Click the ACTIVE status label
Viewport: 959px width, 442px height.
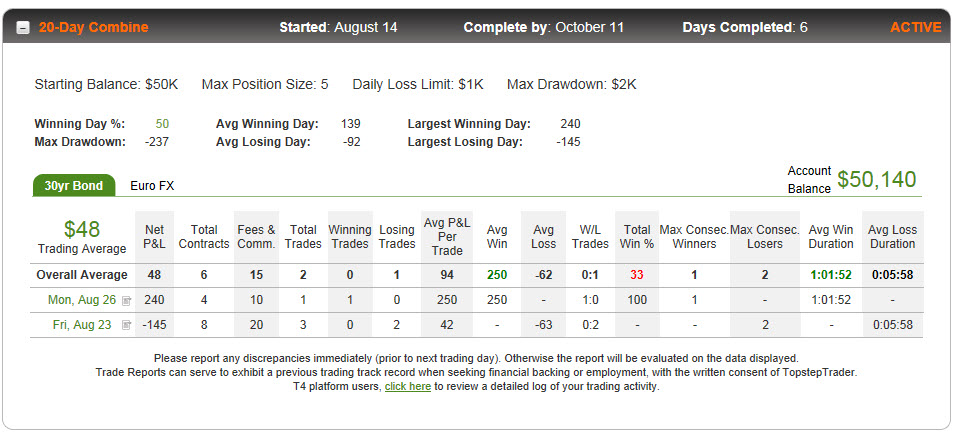point(916,28)
